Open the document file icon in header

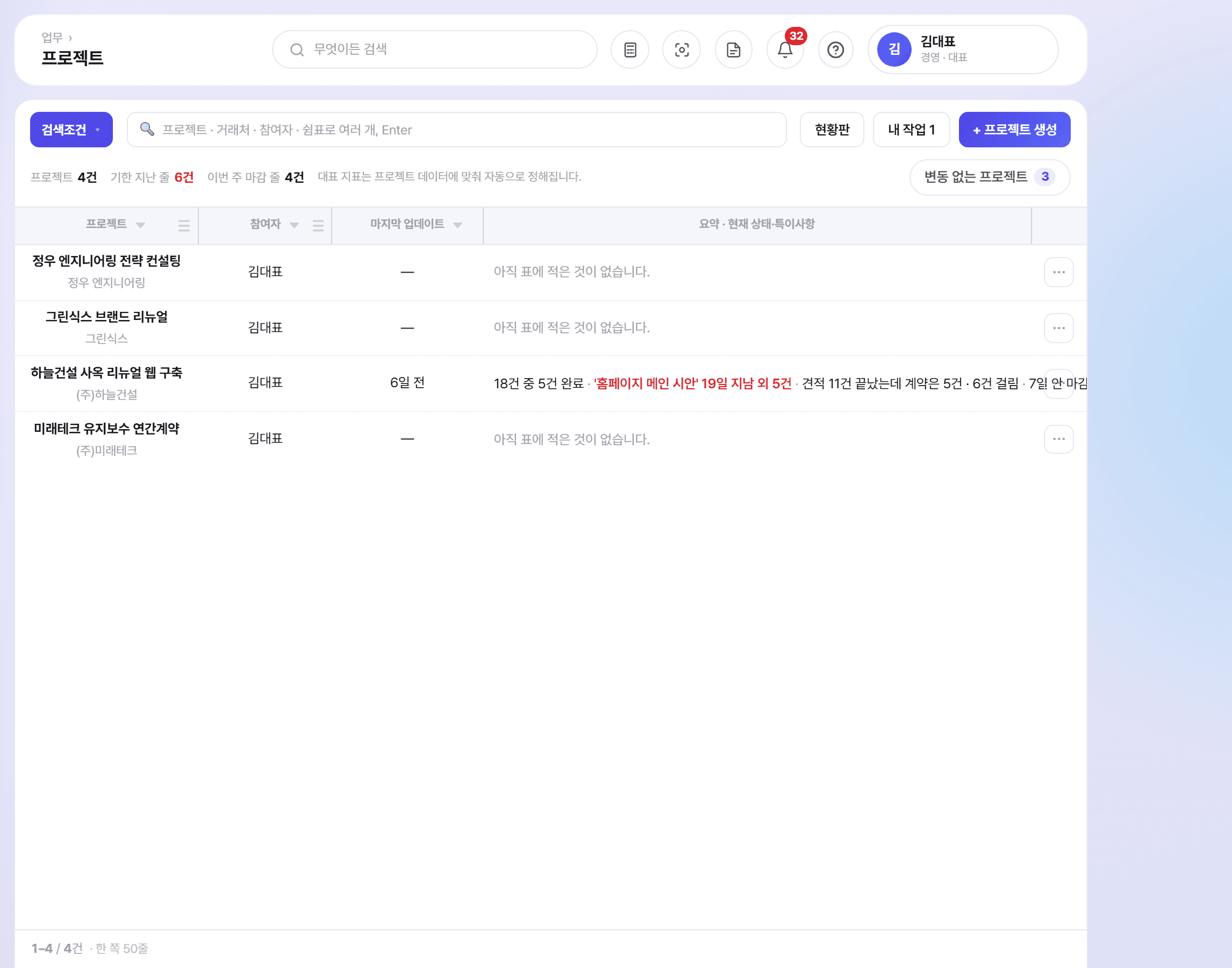point(734,50)
